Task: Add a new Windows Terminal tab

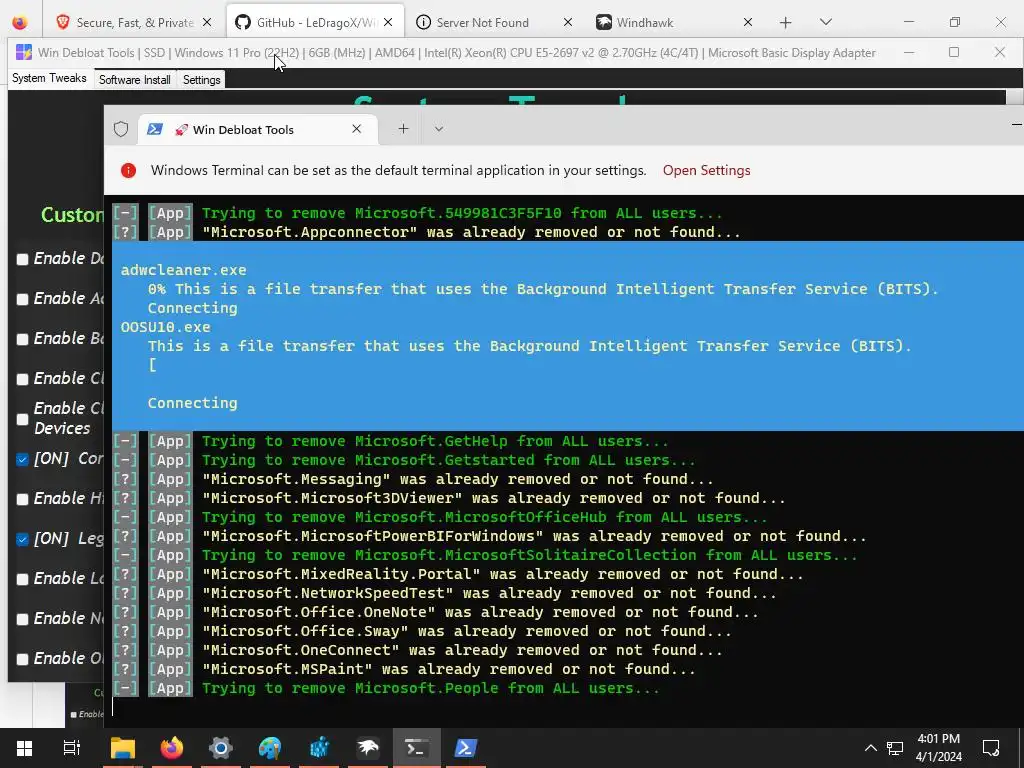Action: [403, 129]
